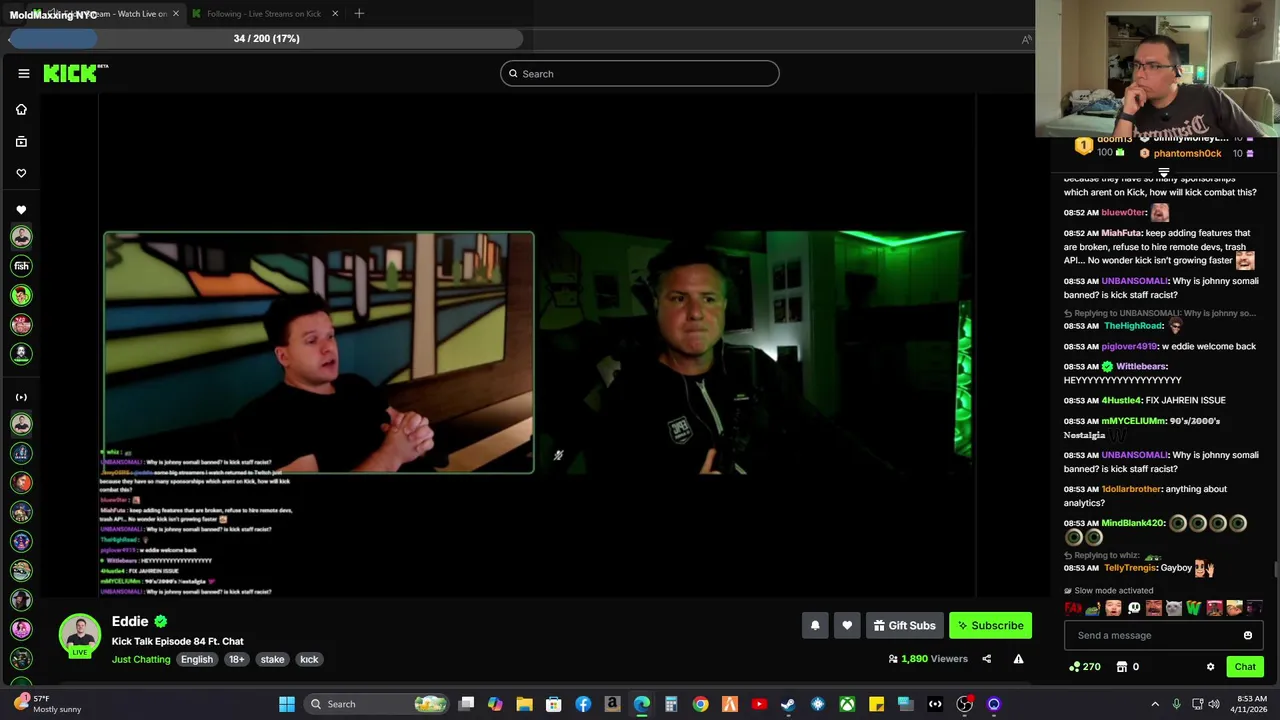Image resolution: width=1280 pixels, height=720 pixels.
Task: Switch to Following - Live Streams tab
Action: pos(264,14)
